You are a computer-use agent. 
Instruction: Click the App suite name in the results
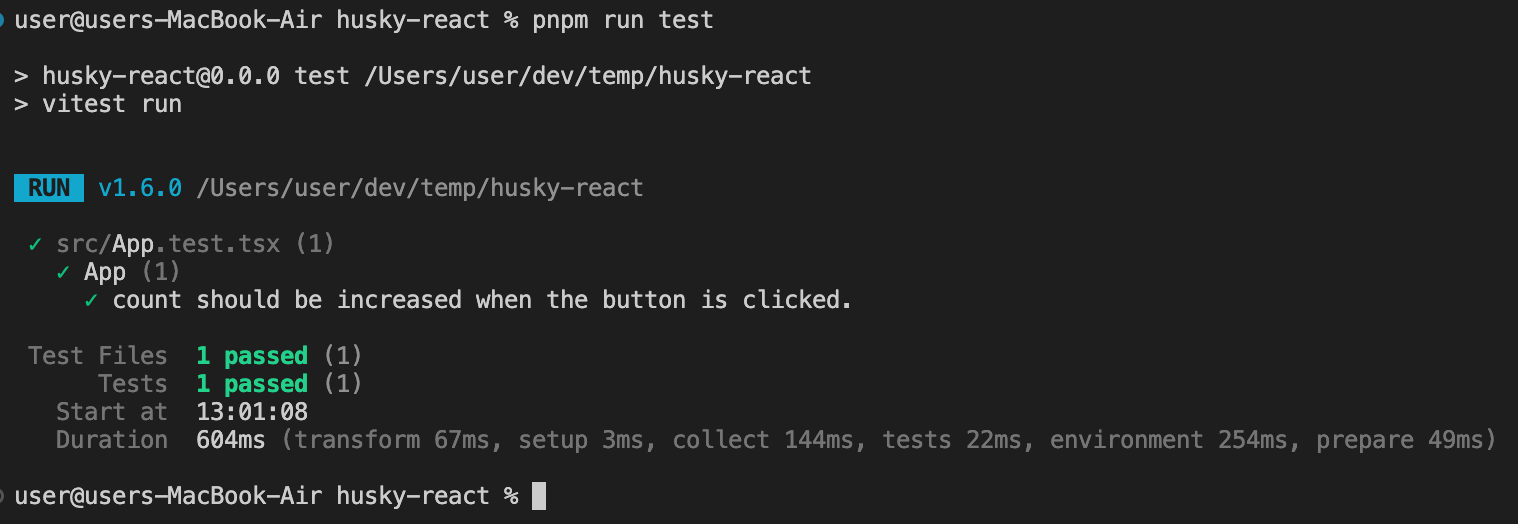(105, 272)
